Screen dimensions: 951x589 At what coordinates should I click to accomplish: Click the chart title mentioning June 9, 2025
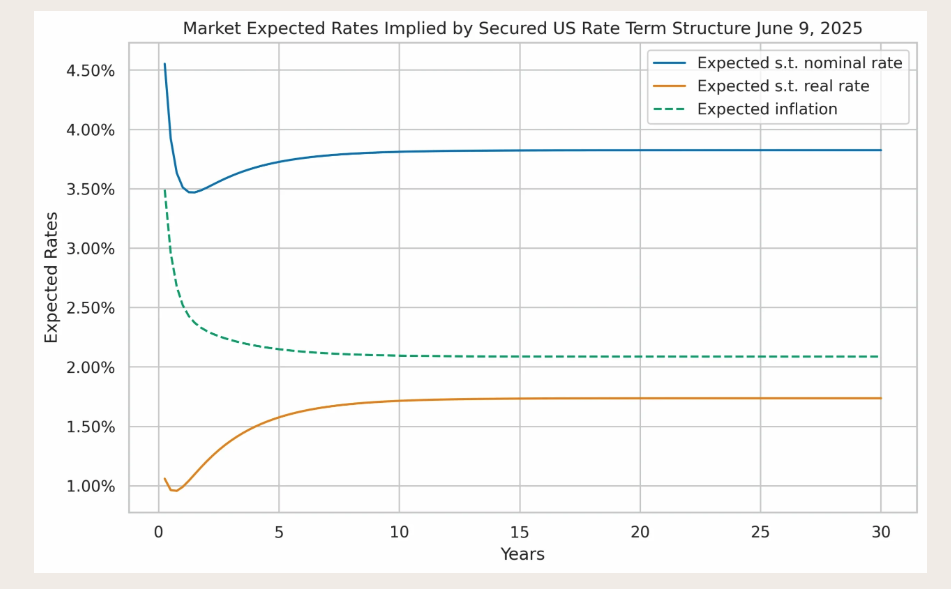click(522, 29)
